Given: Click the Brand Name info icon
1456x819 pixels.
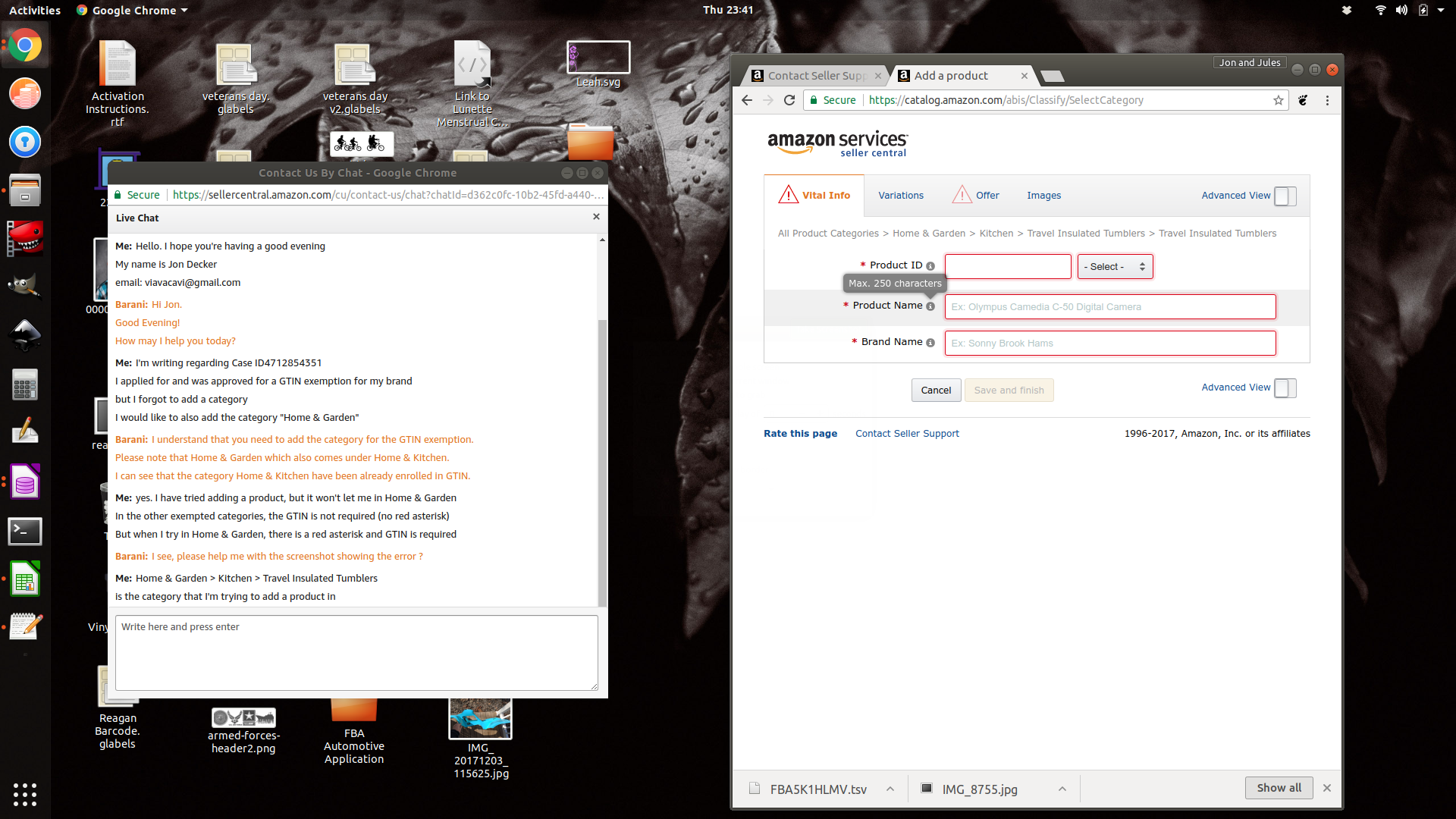Looking at the screenshot, I should pyautogui.click(x=930, y=343).
